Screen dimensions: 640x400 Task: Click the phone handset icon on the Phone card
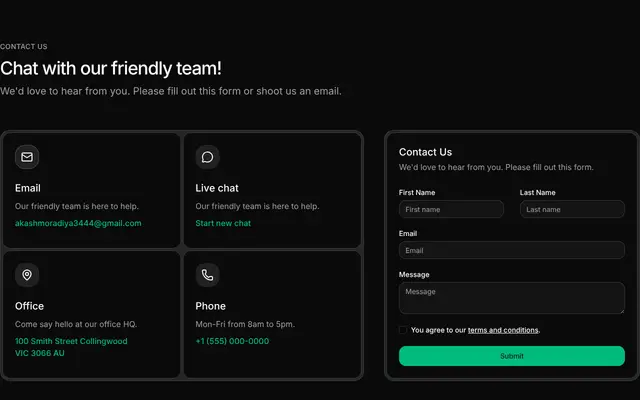point(207,275)
